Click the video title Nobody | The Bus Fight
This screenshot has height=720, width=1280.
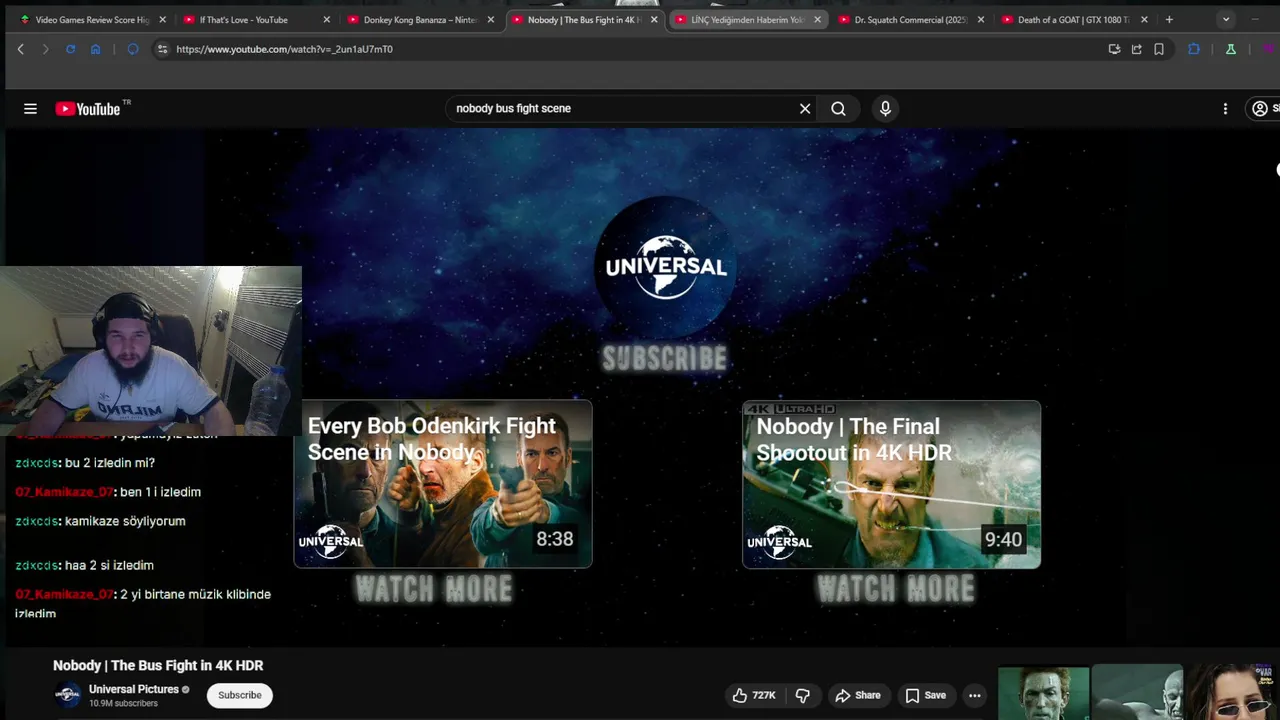click(158, 666)
